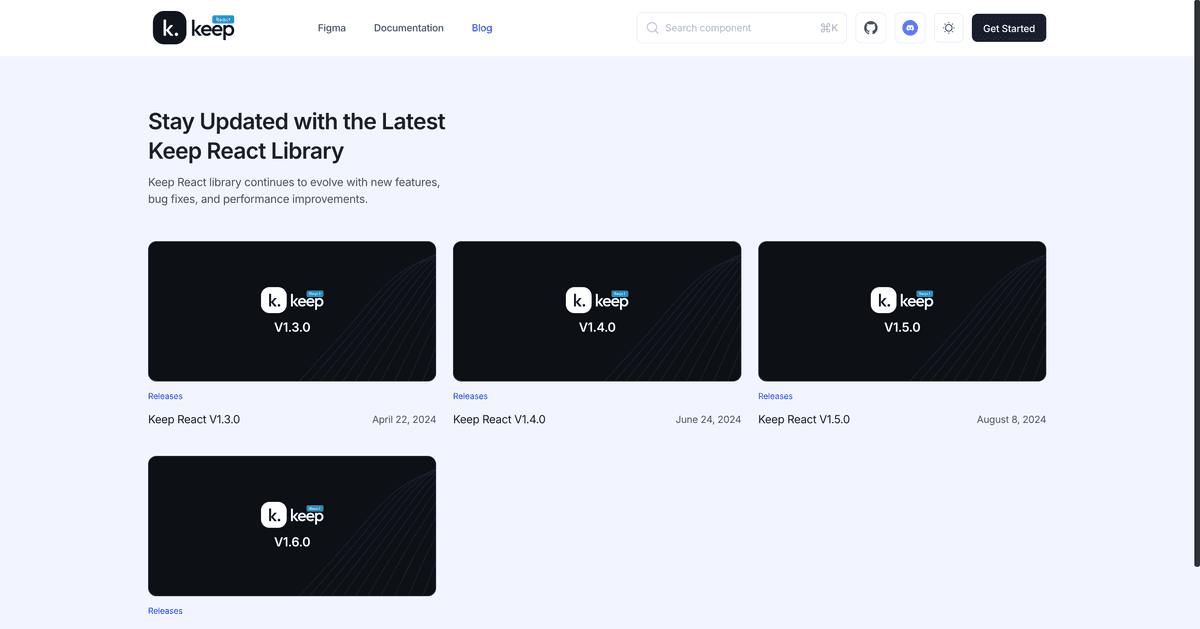The height and width of the screenshot is (629, 1200).
Task: Click Releases tag under V1.6.0 card
Action: (x=165, y=611)
